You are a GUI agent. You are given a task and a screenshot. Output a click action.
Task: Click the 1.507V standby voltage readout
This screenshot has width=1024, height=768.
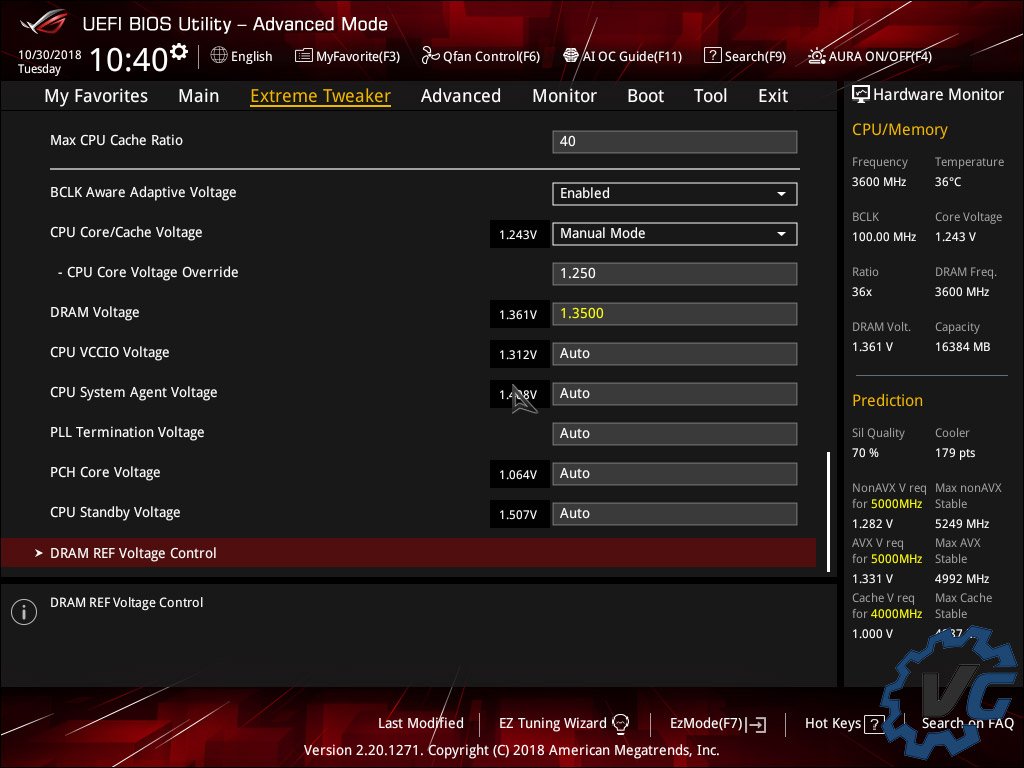point(518,514)
